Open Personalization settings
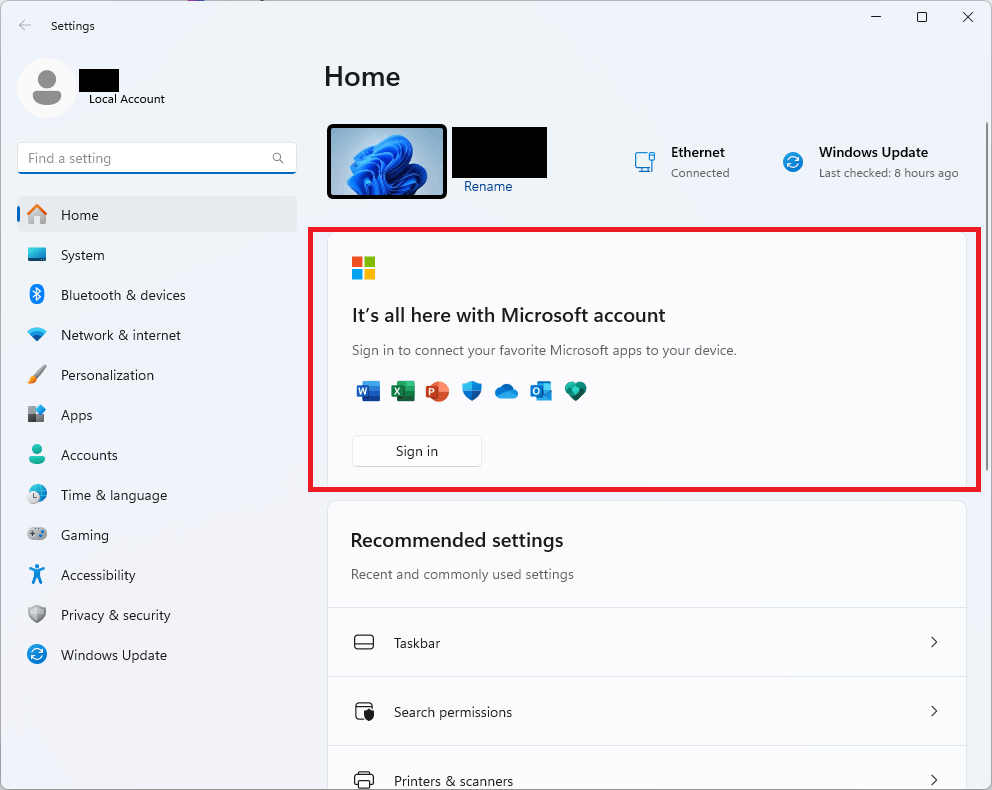This screenshot has width=992, height=790. click(157, 374)
